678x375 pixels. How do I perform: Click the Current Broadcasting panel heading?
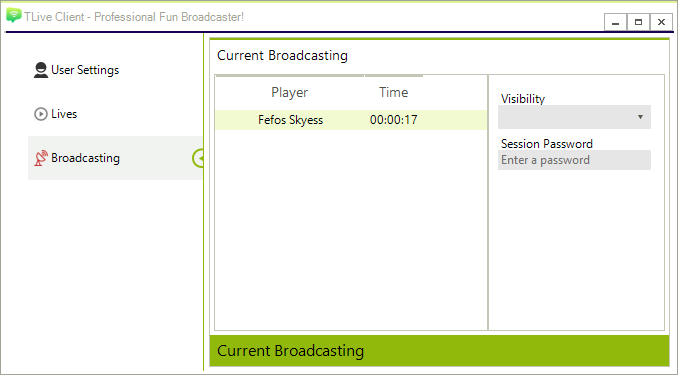click(282, 55)
